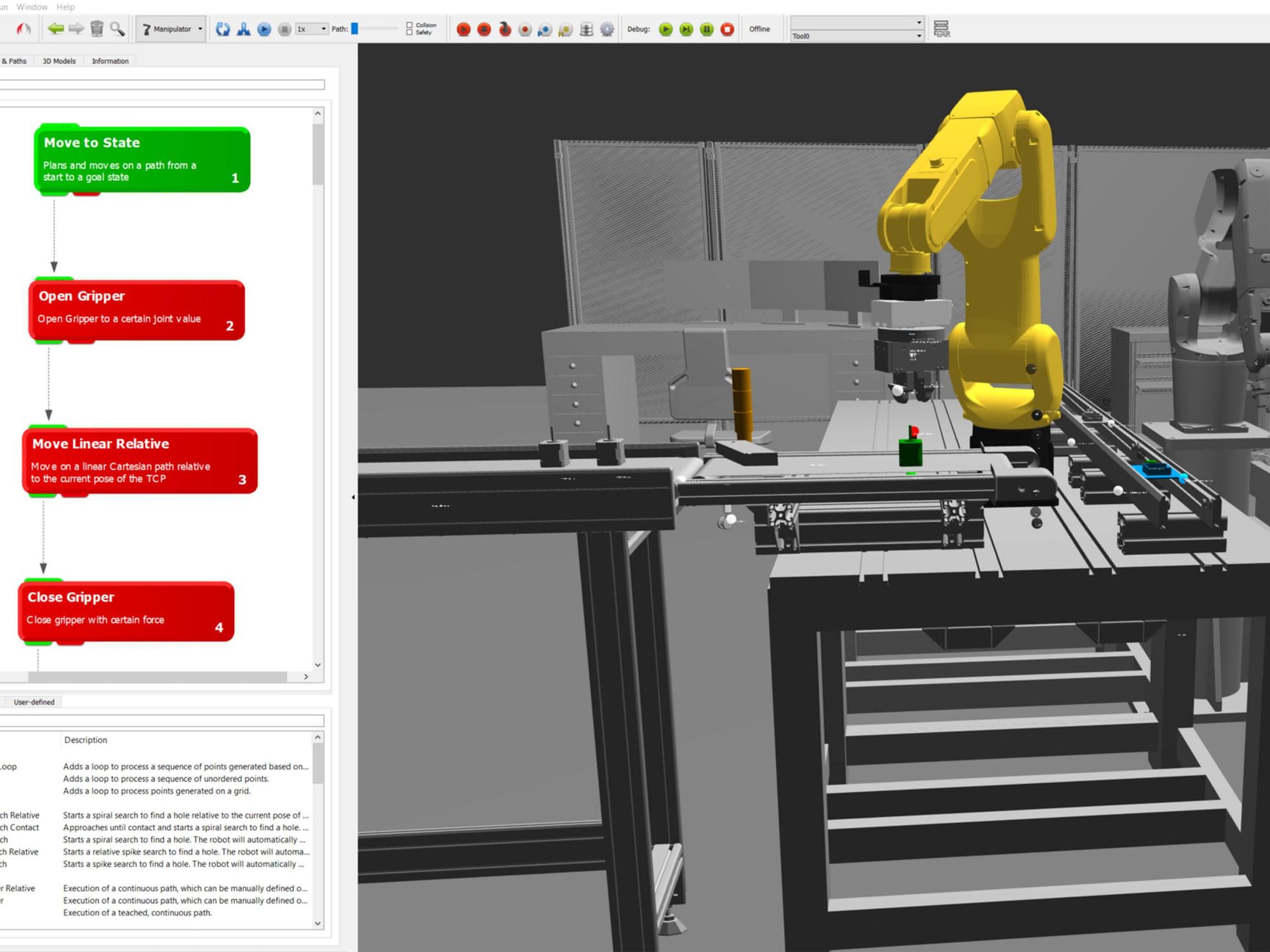The image size is (1270, 952).
Task: Enable the Collision checkbox
Action: (x=410, y=25)
